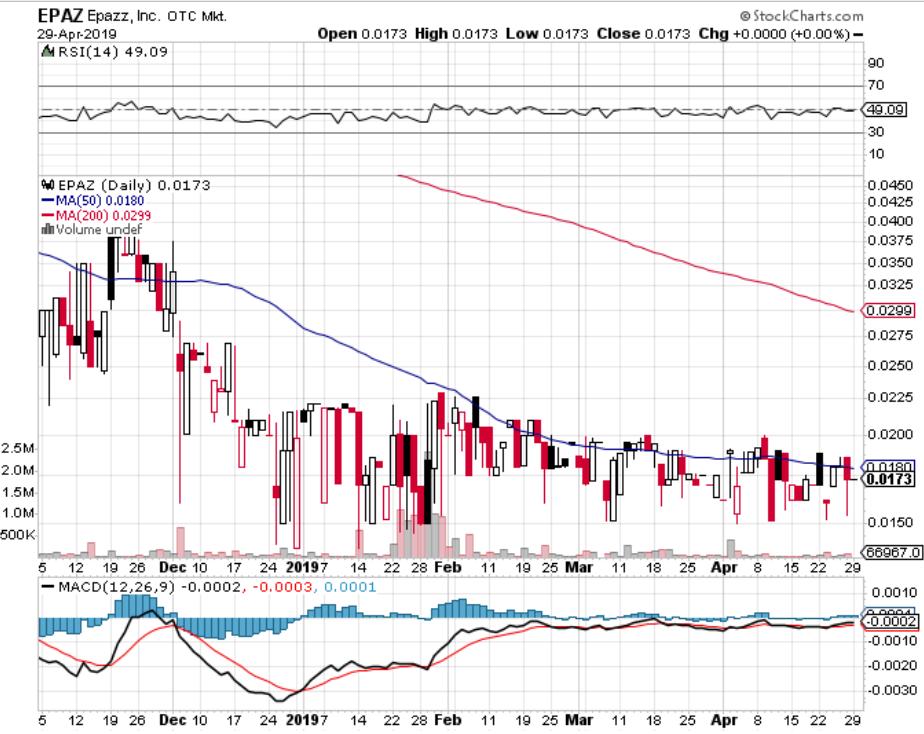Click the OTC Mkt. exchange label
The image size is (924, 734).
[196, 16]
